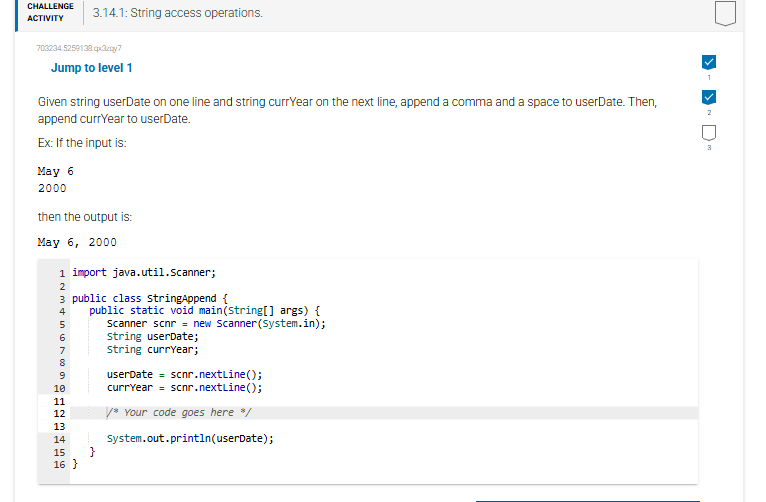Click code line 'public class StringAppend {'
Image resolution: width=766 pixels, height=502 pixels.
(150, 298)
